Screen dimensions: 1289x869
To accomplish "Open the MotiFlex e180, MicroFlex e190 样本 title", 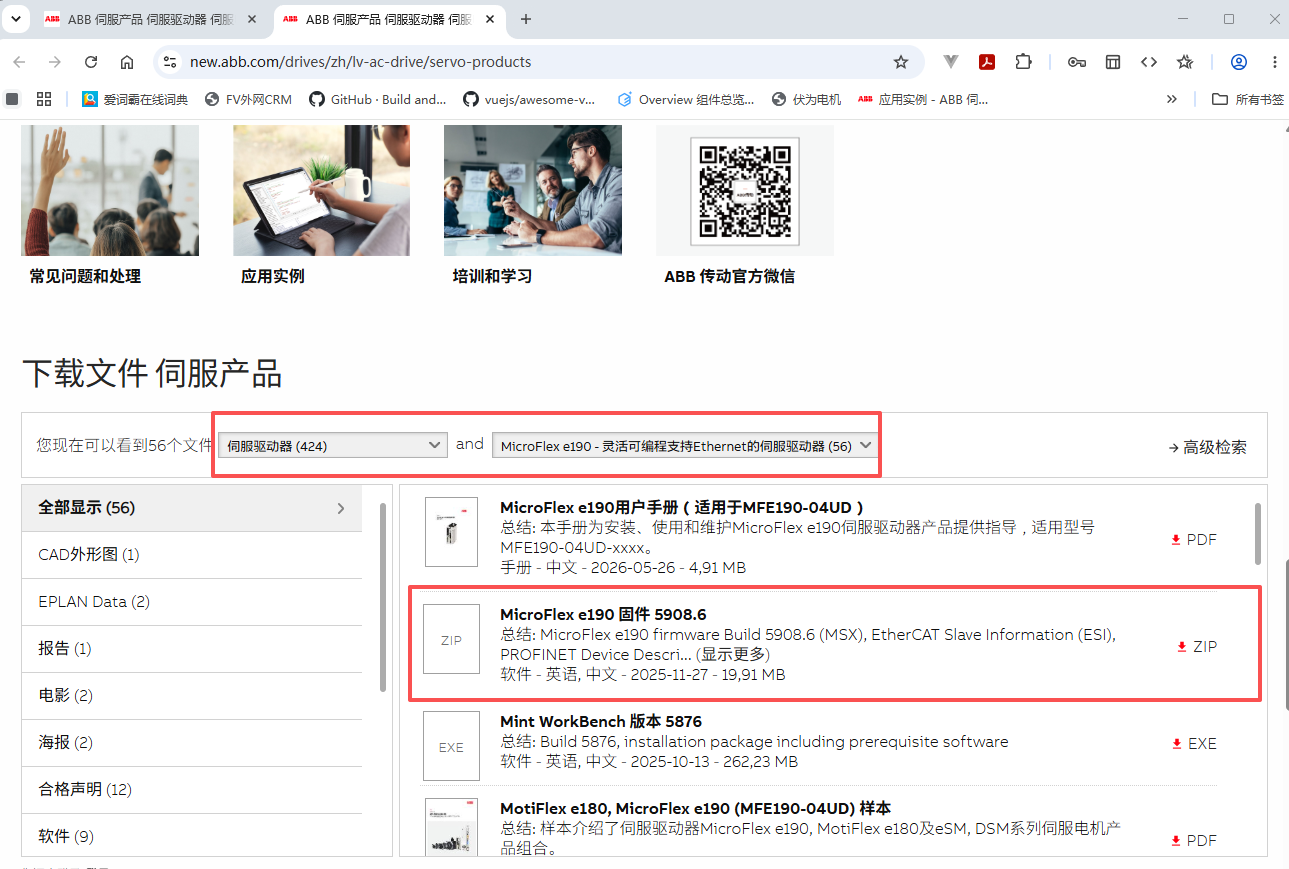I will [695, 808].
